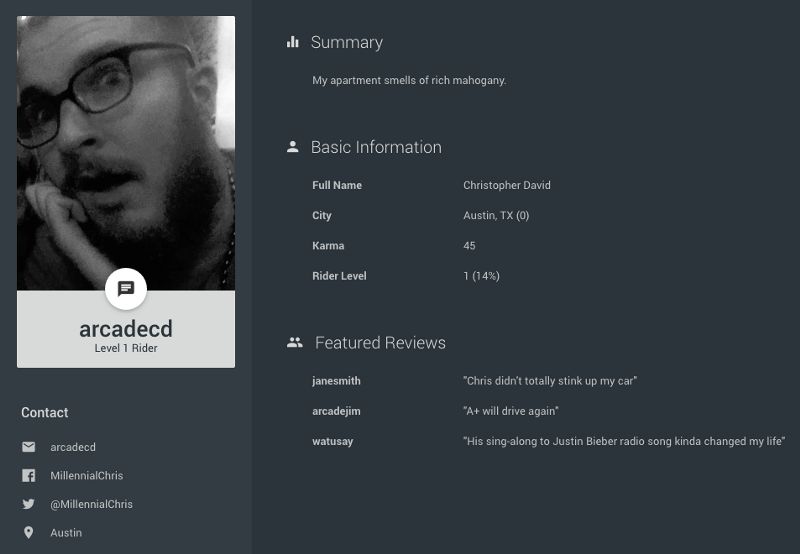This screenshot has height=554, width=800.
Task: Open reviewer watusay's profile
Action: tap(333, 441)
